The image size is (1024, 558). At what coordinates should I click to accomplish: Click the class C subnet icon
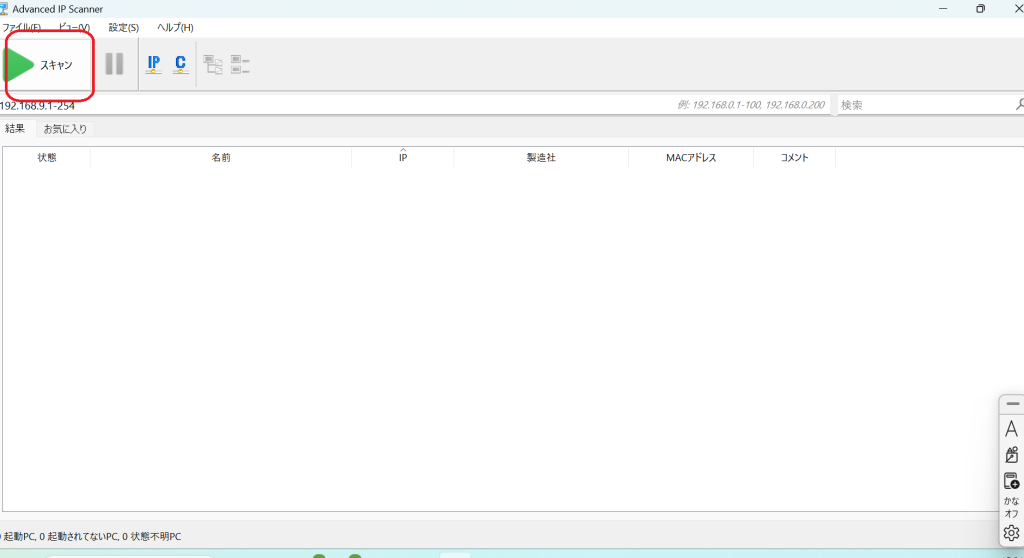click(x=180, y=64)
